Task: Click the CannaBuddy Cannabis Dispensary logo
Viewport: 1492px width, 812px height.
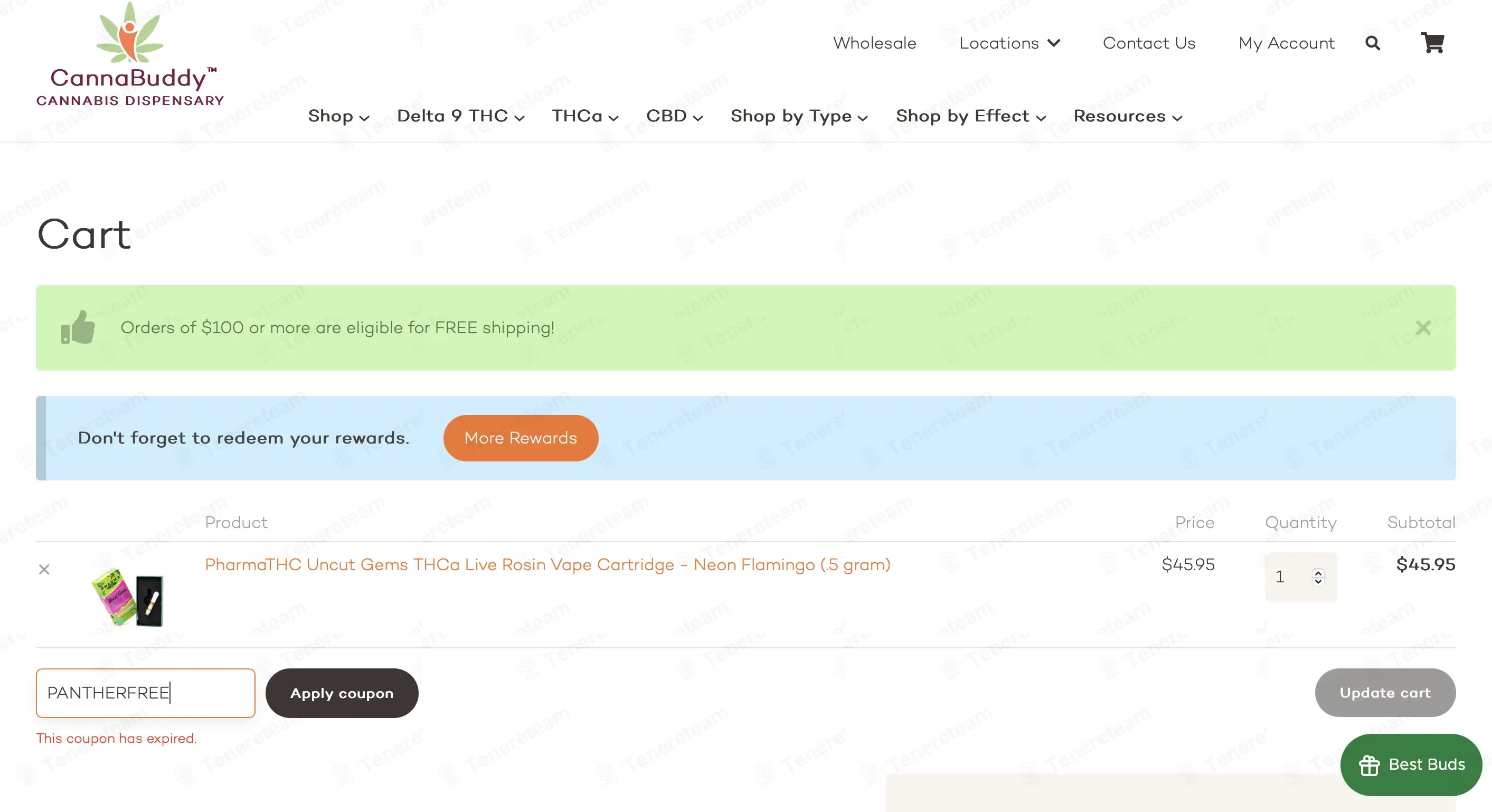Action: 130,54
